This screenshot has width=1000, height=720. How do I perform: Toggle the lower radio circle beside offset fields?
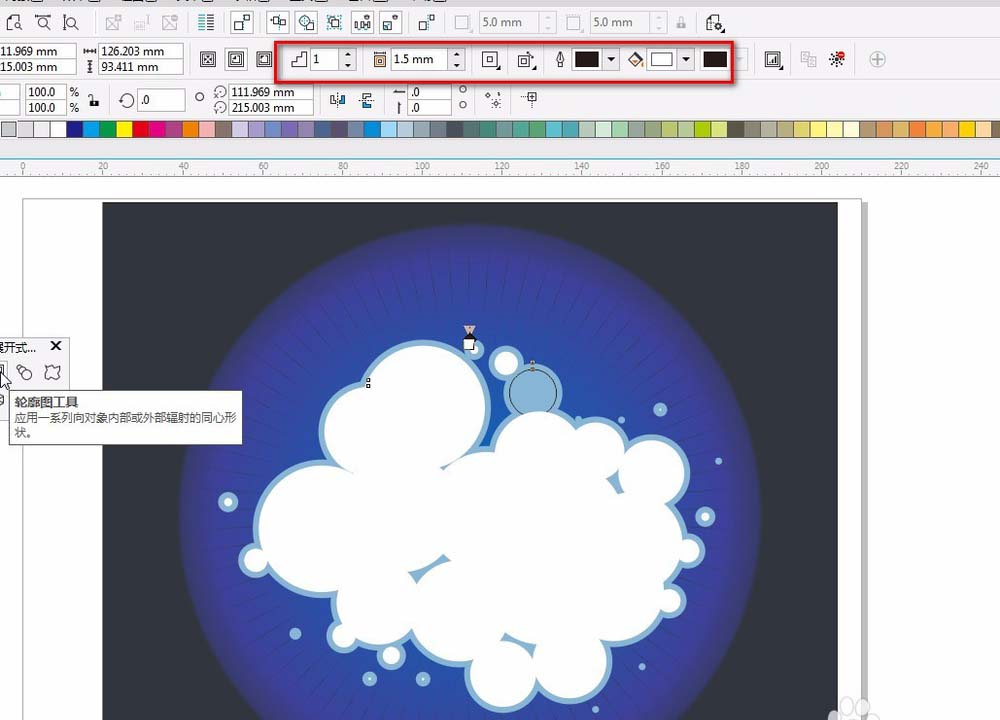coord(463,105)
